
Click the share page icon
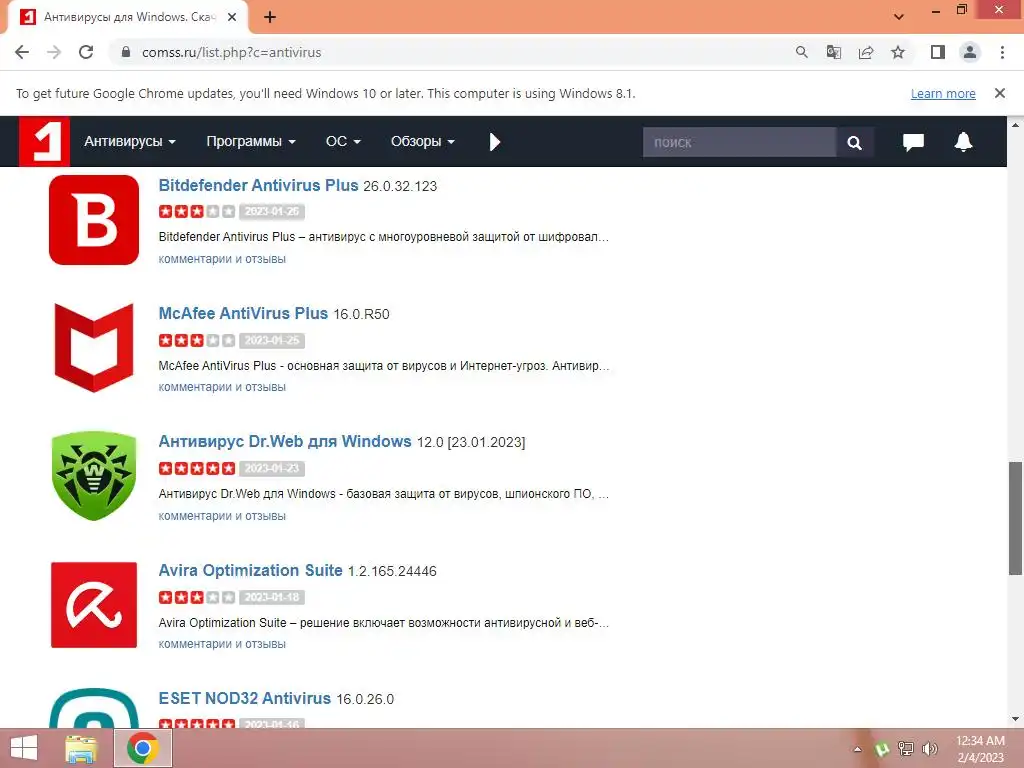click(x=866, y=52)
